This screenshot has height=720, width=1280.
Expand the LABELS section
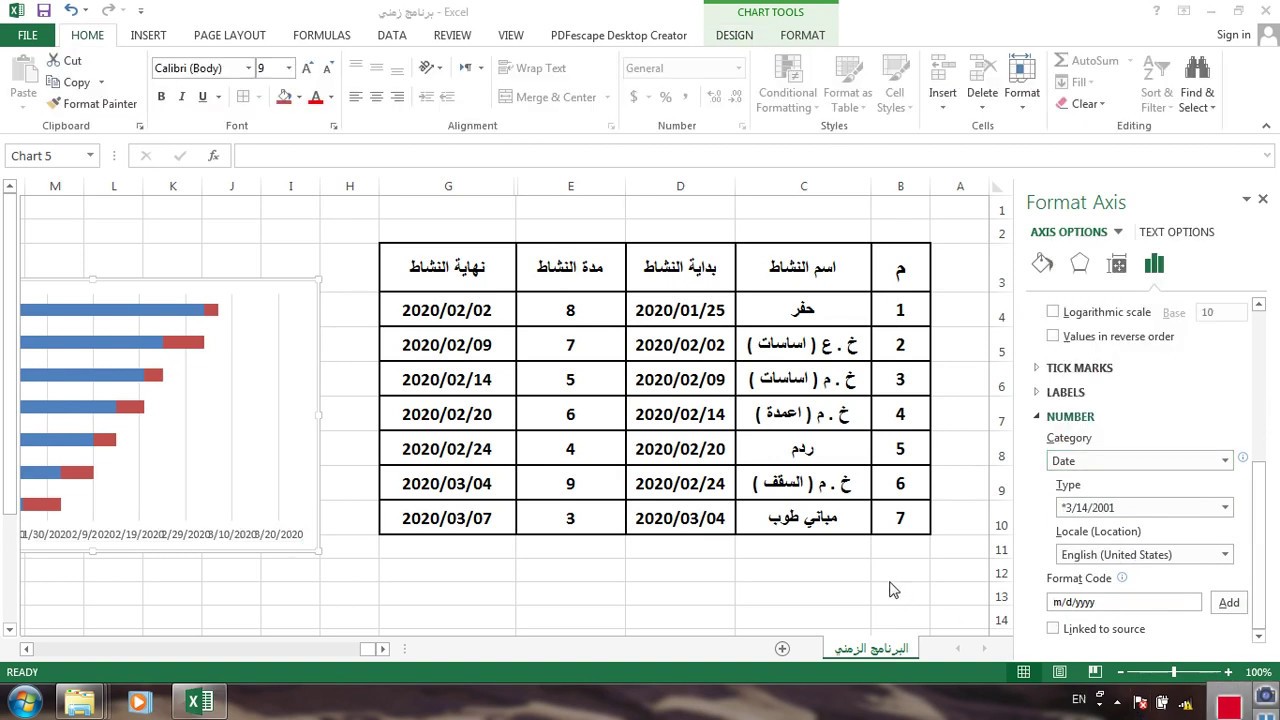click(1065, 392)
